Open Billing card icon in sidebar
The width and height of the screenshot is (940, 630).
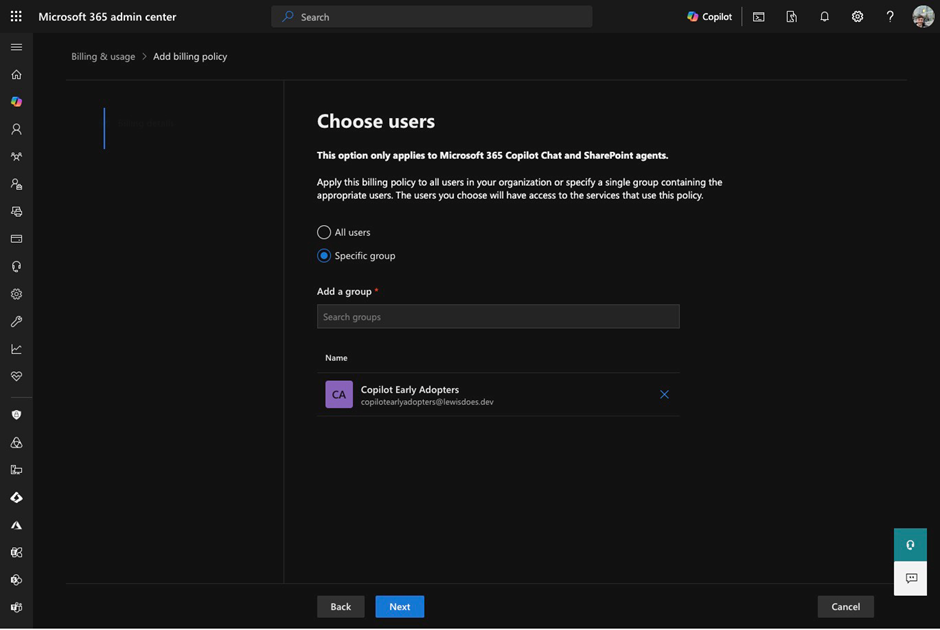16,239
